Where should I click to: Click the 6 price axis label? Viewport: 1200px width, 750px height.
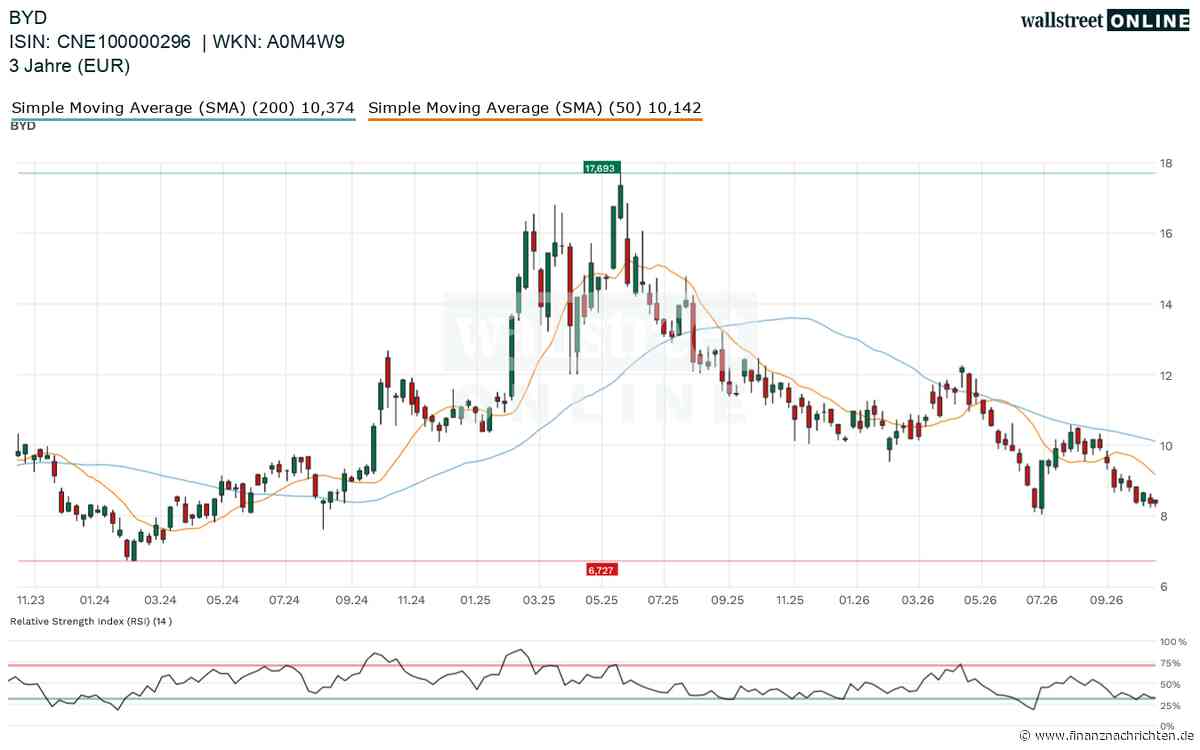point(1162,587)
